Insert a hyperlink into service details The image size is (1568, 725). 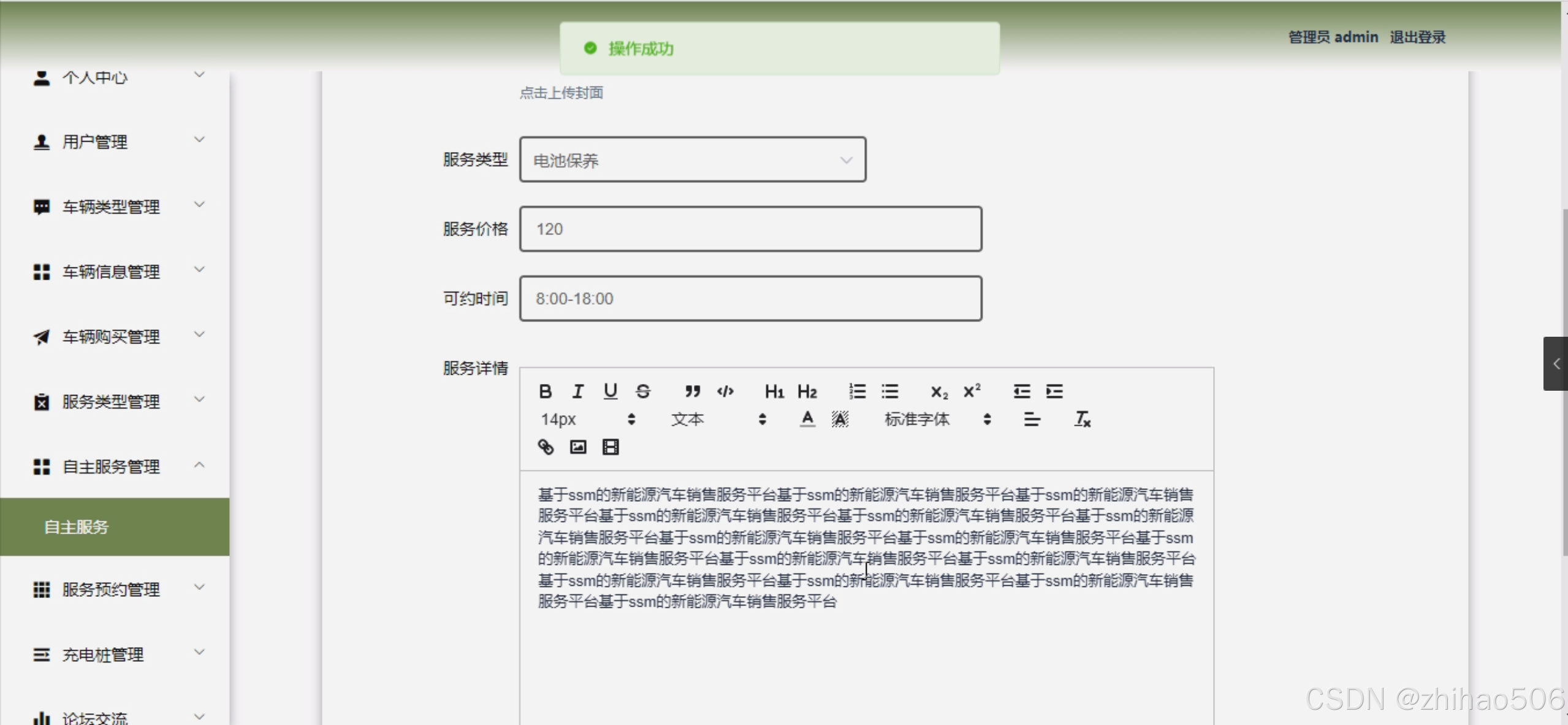[x=545, y=447]
